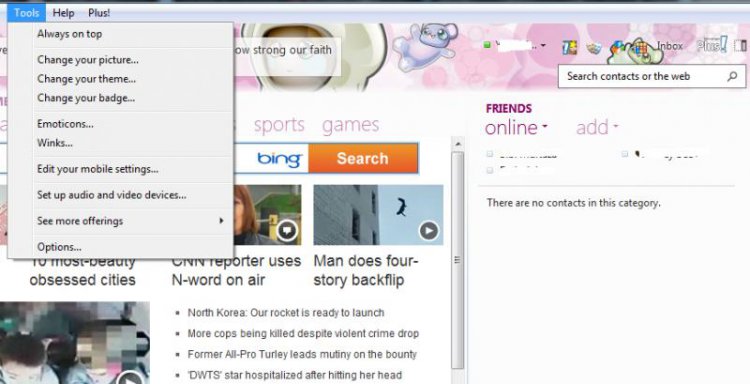
Task: Open Emoticons... from the Tools menu
Action: 66,124
